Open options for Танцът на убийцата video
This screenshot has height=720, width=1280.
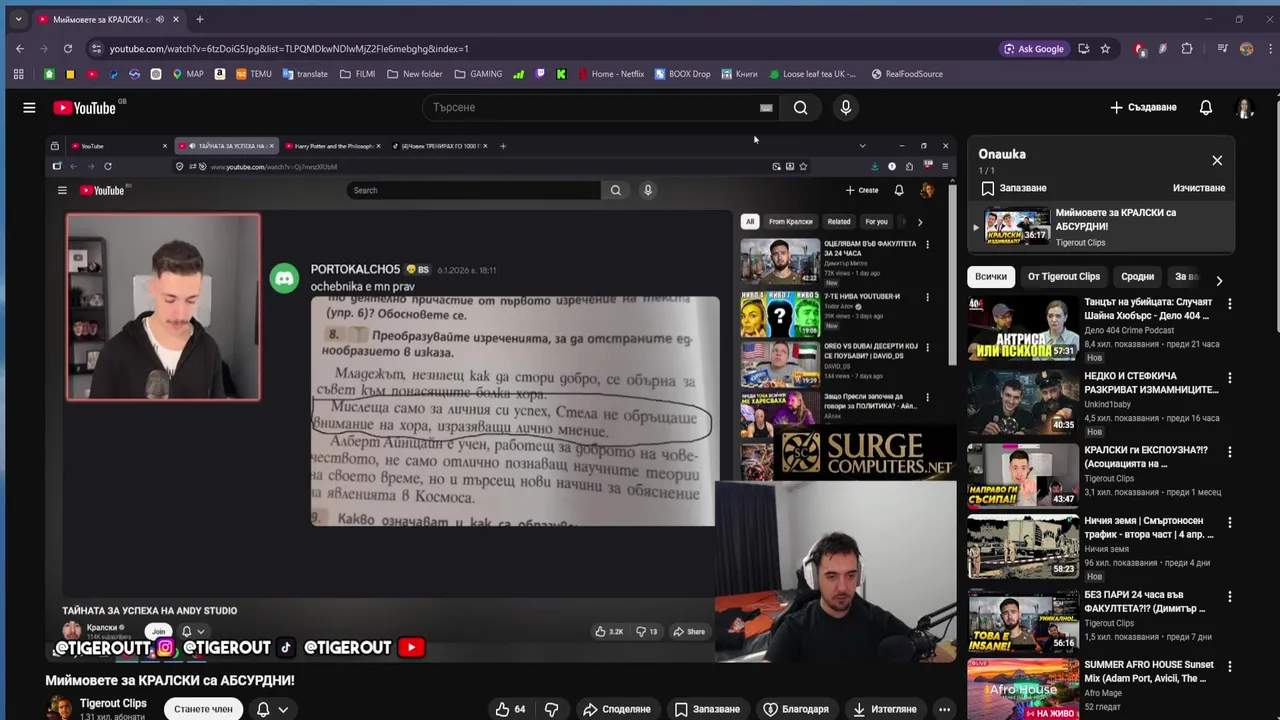click(x=1230, y=304)
